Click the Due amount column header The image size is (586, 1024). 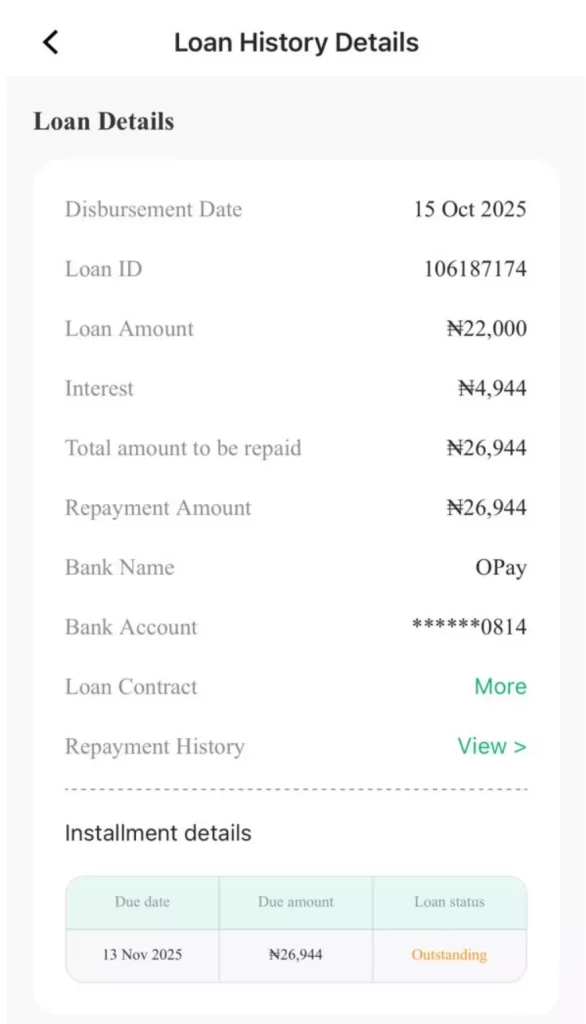point(296,901)
